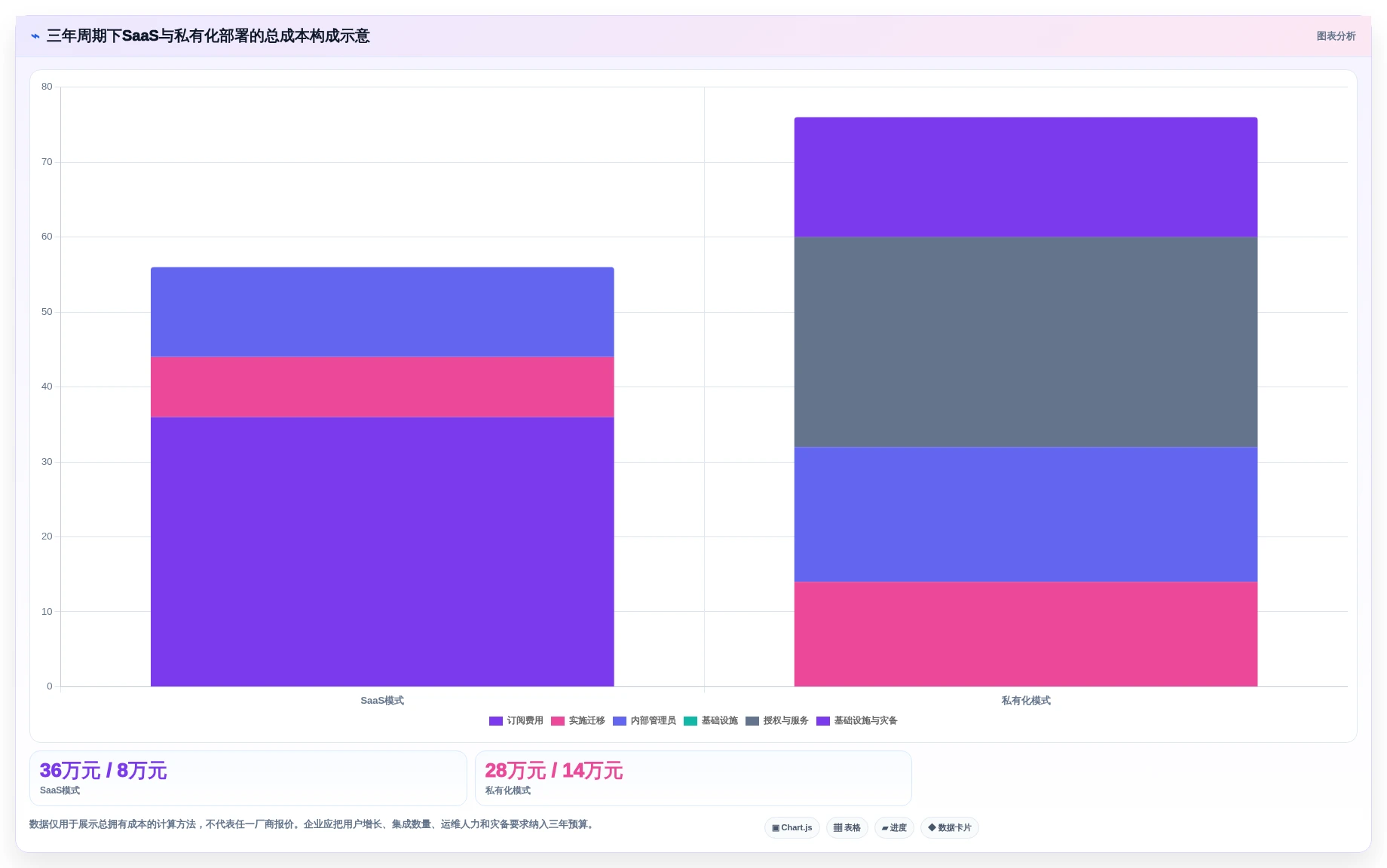
Task: Click the 进度 tag chip
Action: pyautogui.click(x=894, y=827)
